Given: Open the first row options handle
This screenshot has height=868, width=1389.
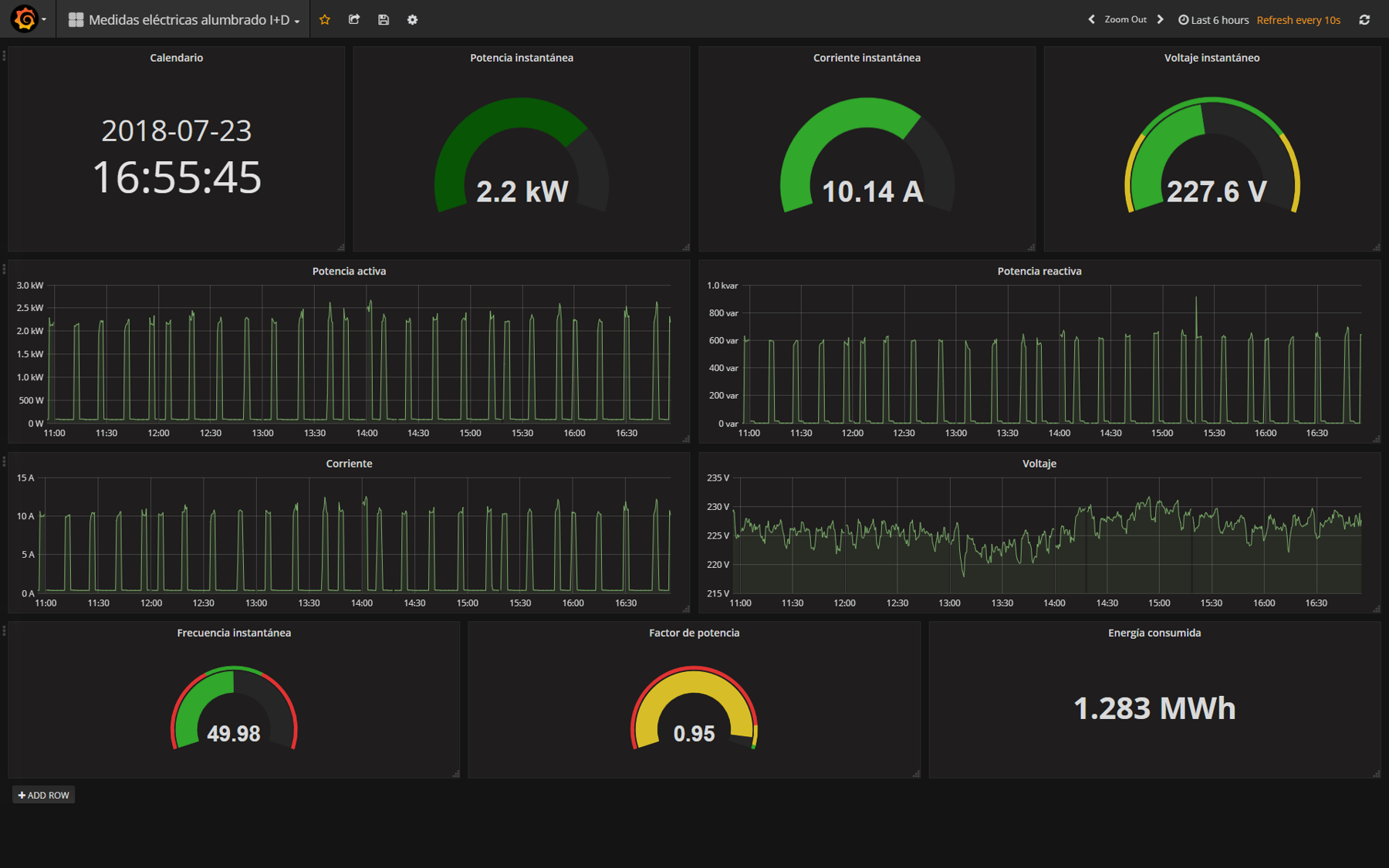Looking at the screenshot, I should (x=4, y=56).
